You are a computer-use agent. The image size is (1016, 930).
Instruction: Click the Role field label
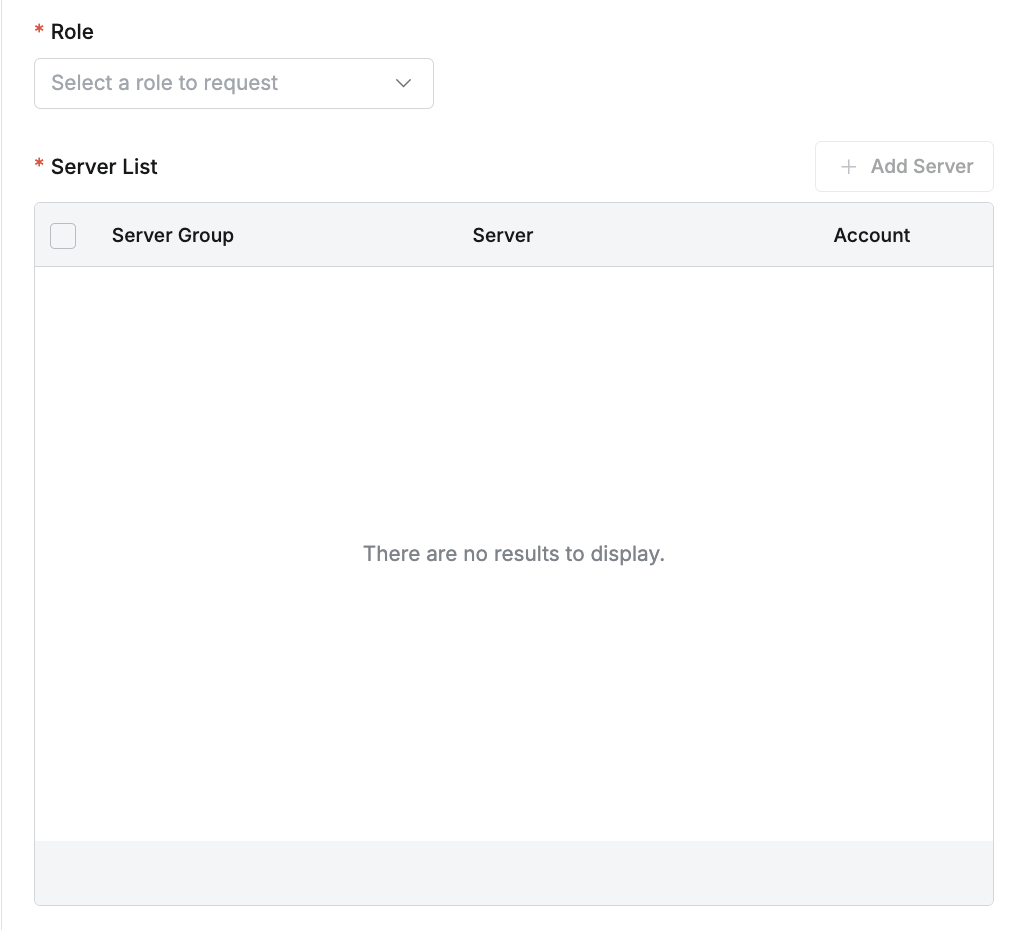click(x=72, y=32)
